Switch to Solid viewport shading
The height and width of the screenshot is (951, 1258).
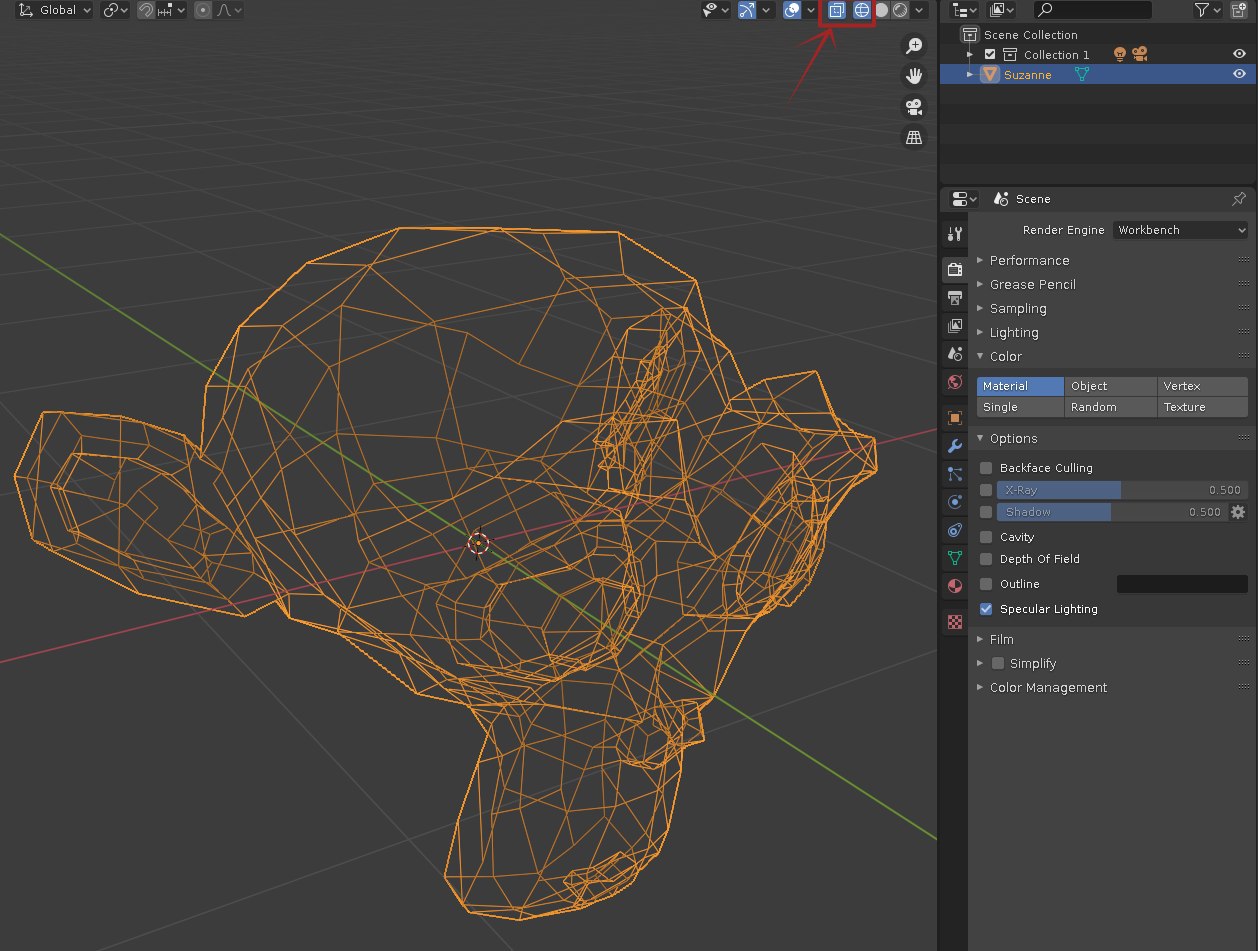[882, 10]
